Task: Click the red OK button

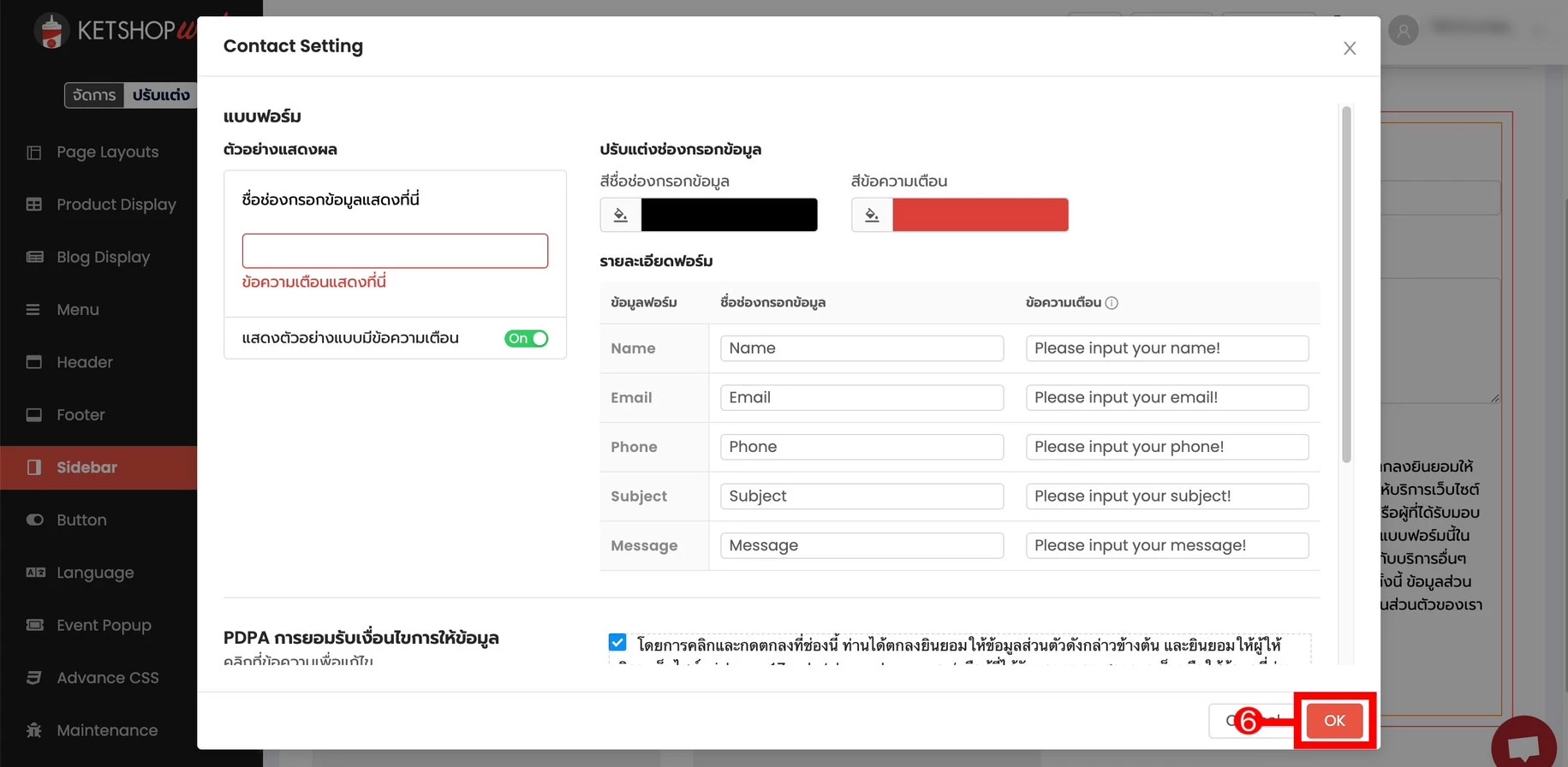Action: pos(1334,721)
